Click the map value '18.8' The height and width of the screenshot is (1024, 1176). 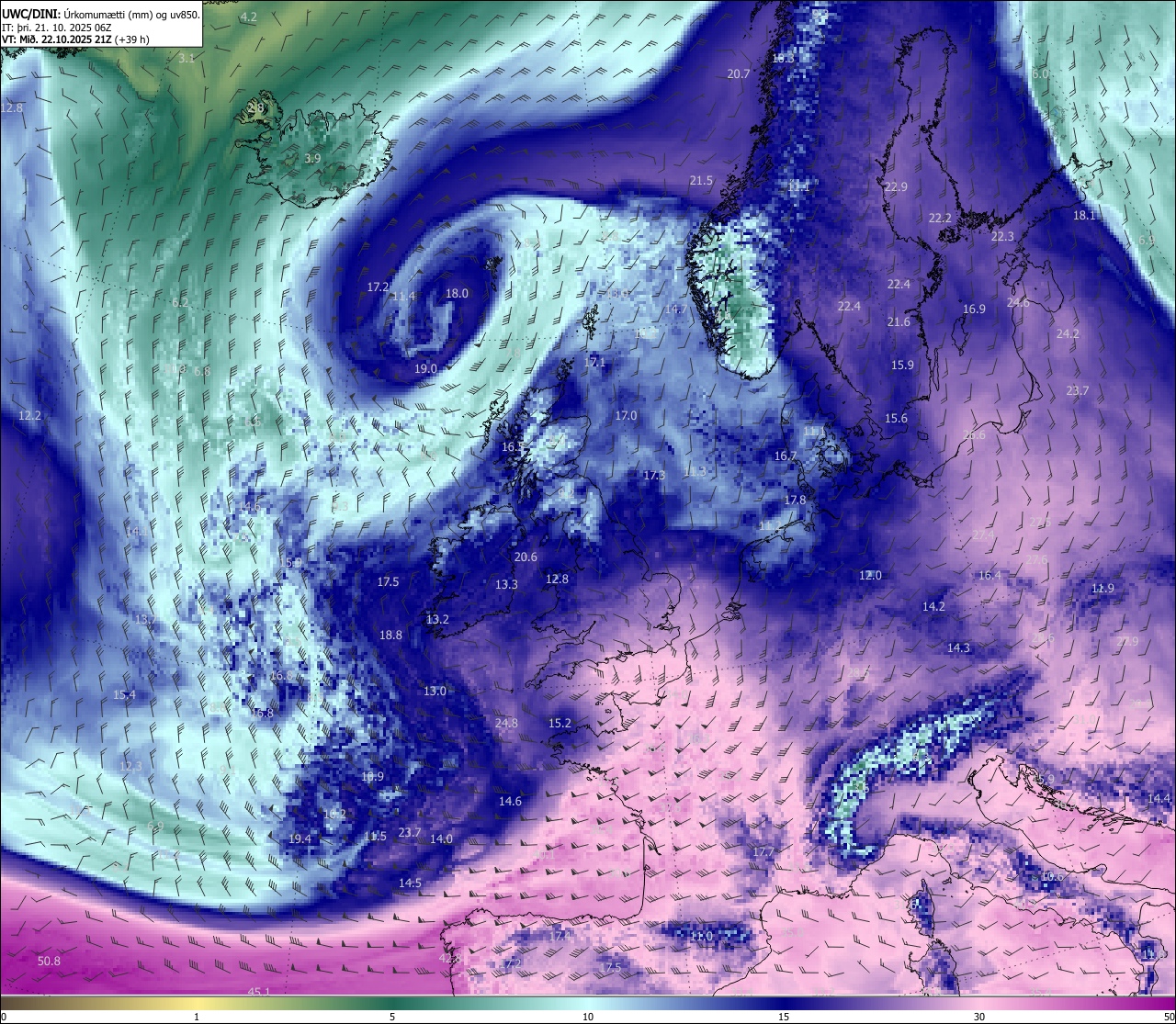pos(390,635)
